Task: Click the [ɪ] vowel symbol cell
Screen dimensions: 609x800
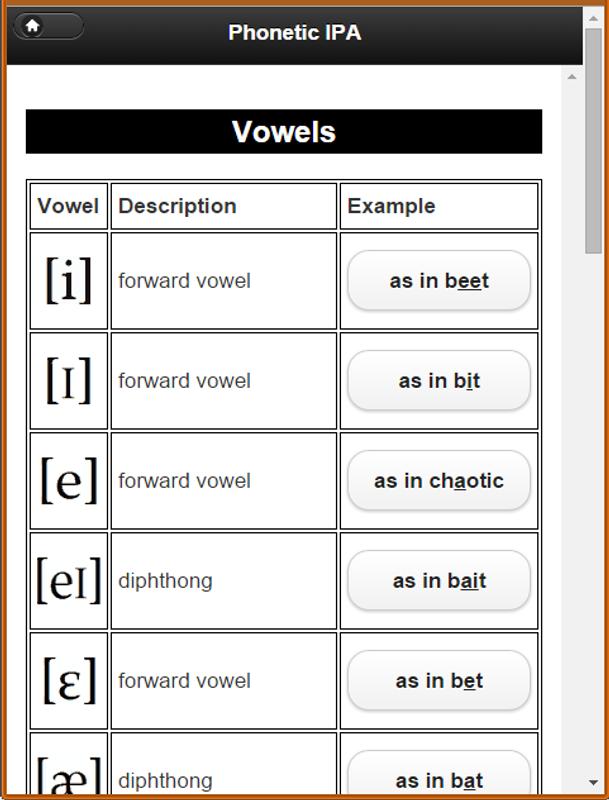Action: 69,381
